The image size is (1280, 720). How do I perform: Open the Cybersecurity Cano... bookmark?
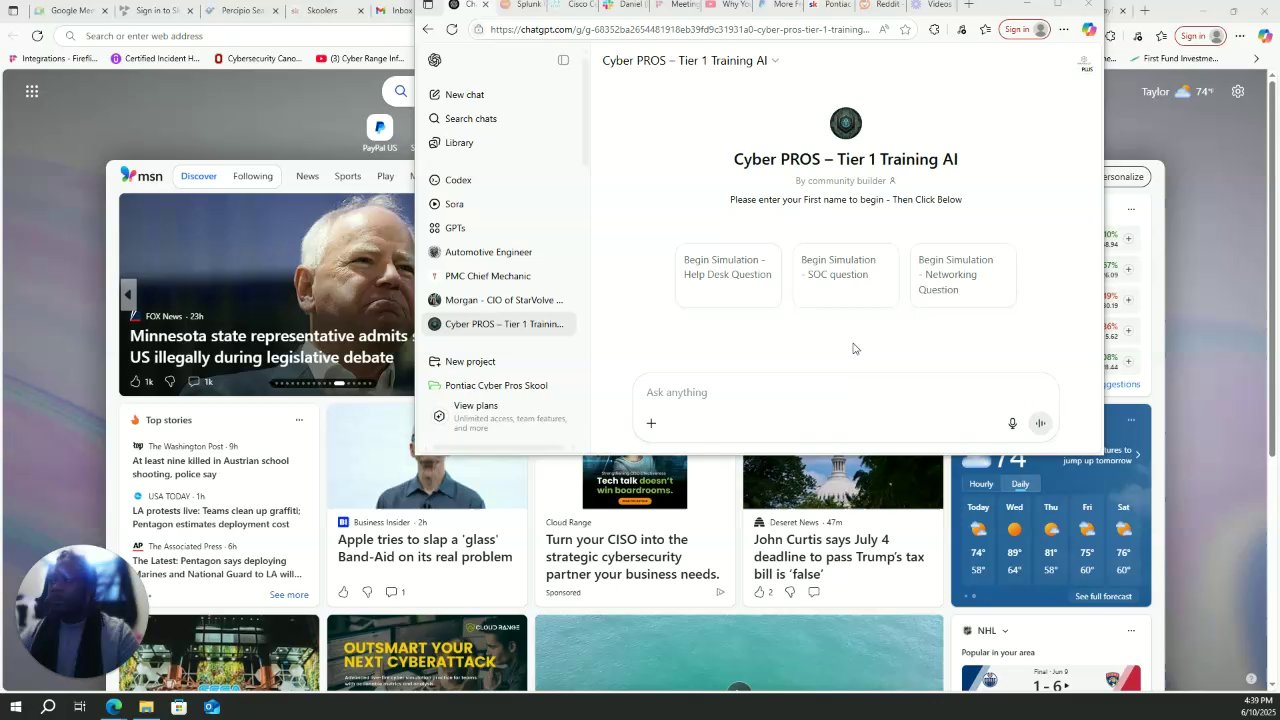point(258,59)
